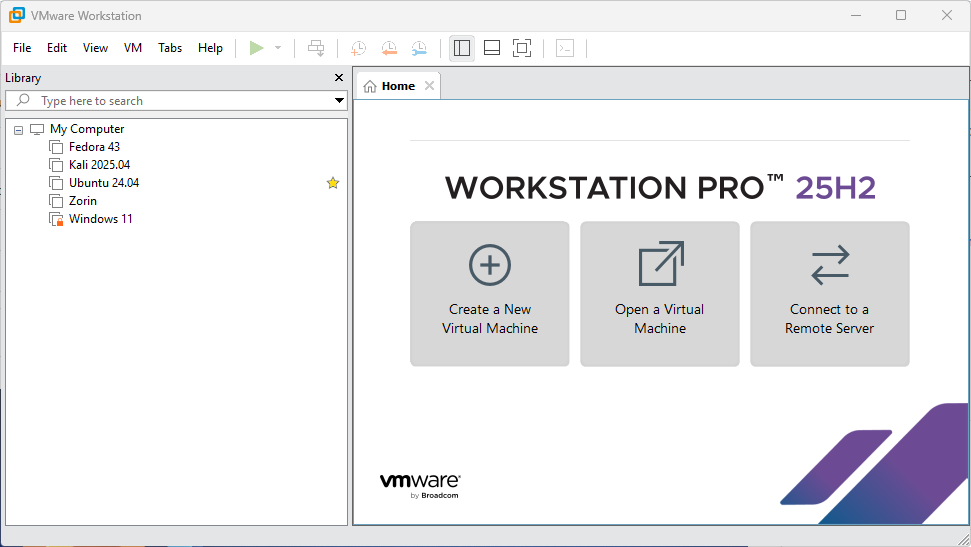Open the Library search filter dropdown
The height and width of the screenshot is (547, 971).
(339, 100)
